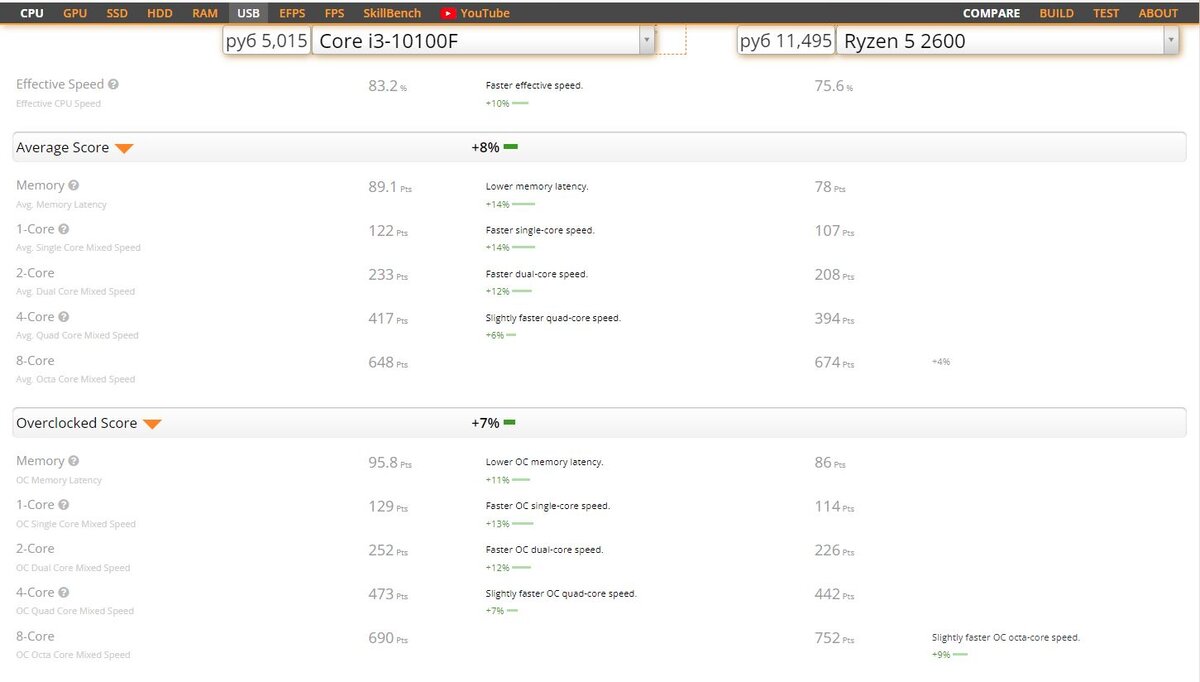Viewport: 1200px width, 682px height.
Task: Open the Core i3-10100F dropdown arrow
Action: [647, 41]
